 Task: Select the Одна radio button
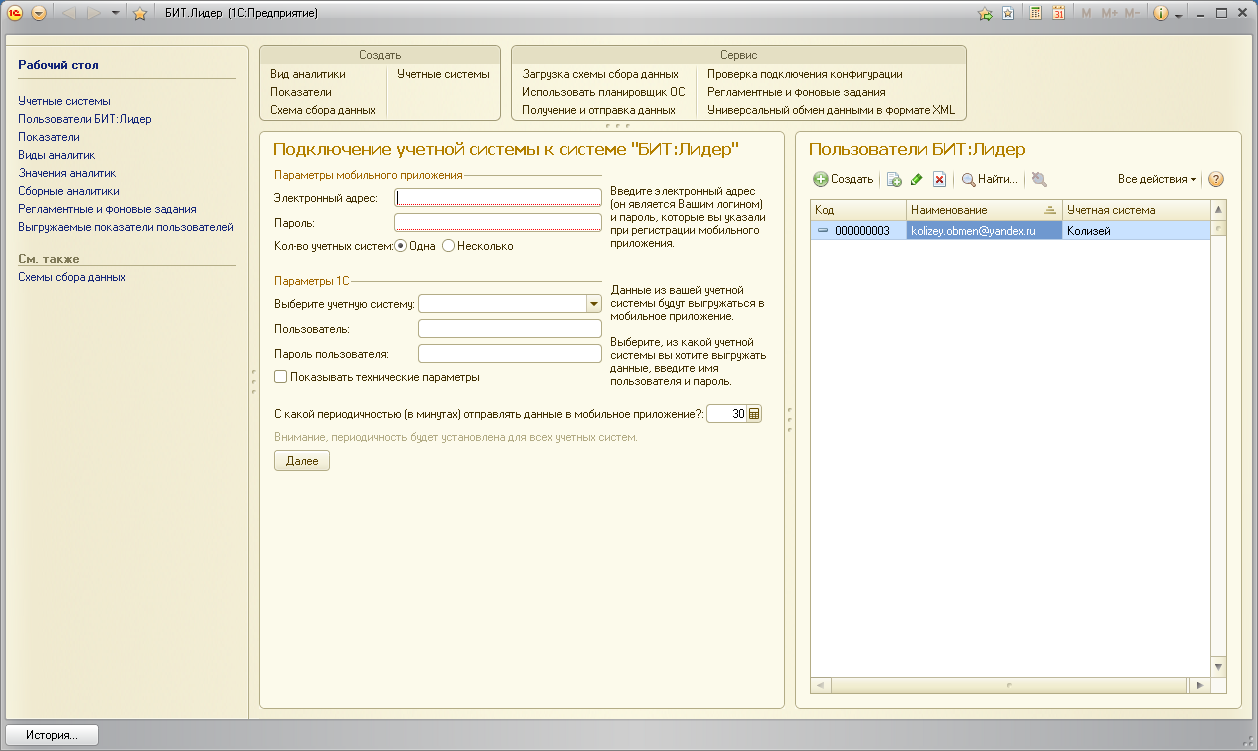[400, 245]
